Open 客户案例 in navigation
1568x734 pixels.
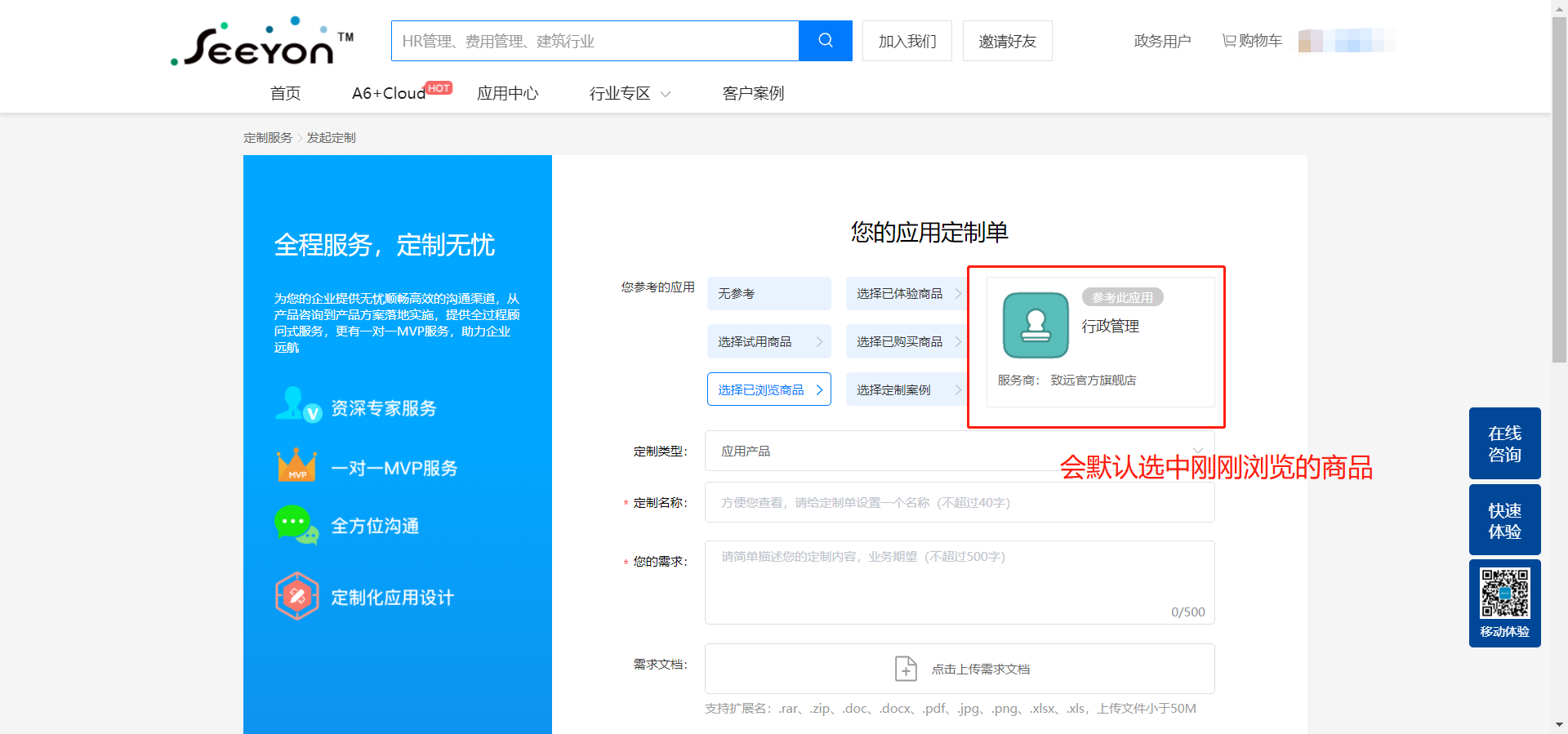pyautogui.click(x=753, y=93)
